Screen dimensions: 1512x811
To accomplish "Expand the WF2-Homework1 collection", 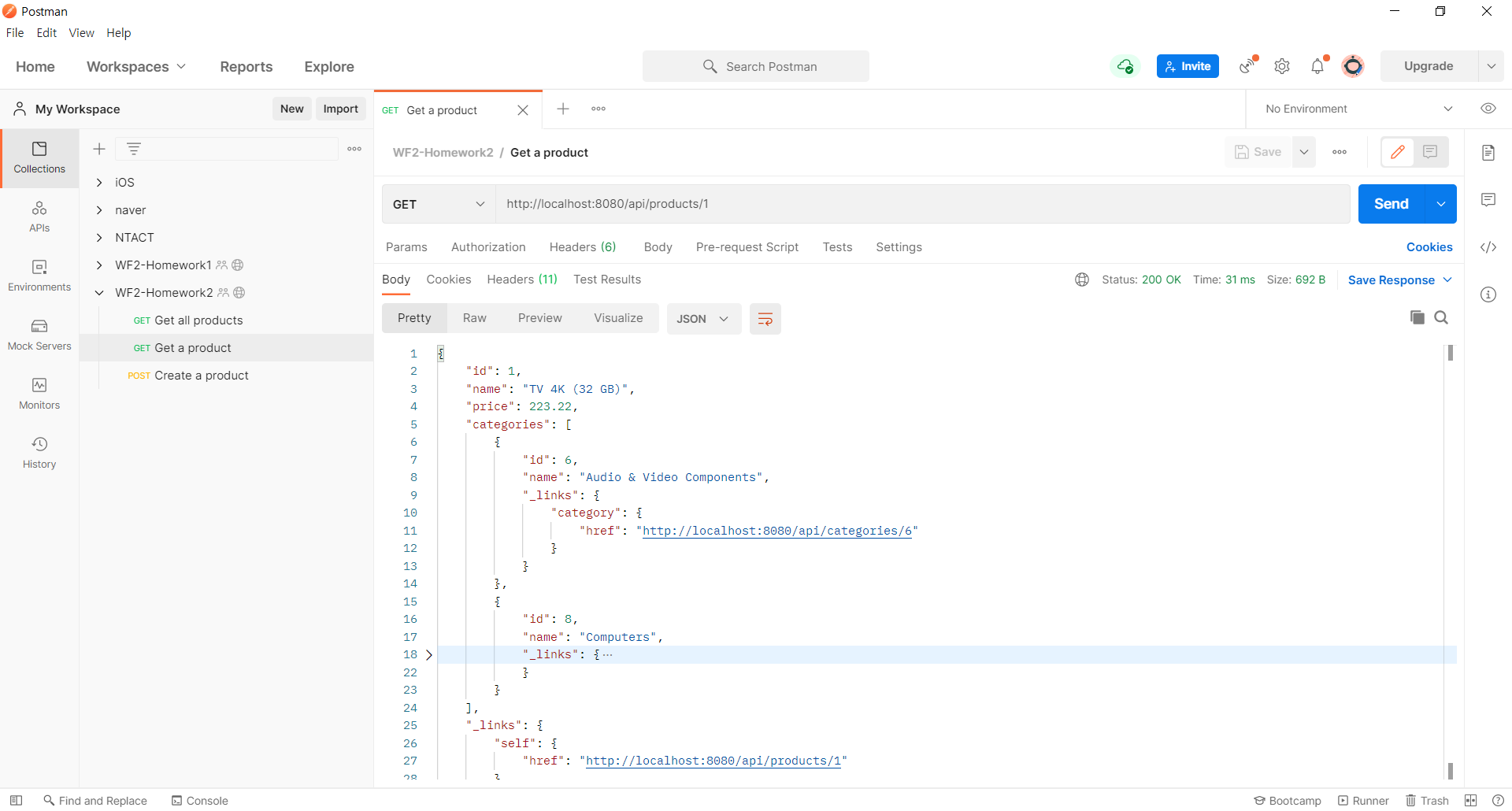I will [x=99, y=265].
